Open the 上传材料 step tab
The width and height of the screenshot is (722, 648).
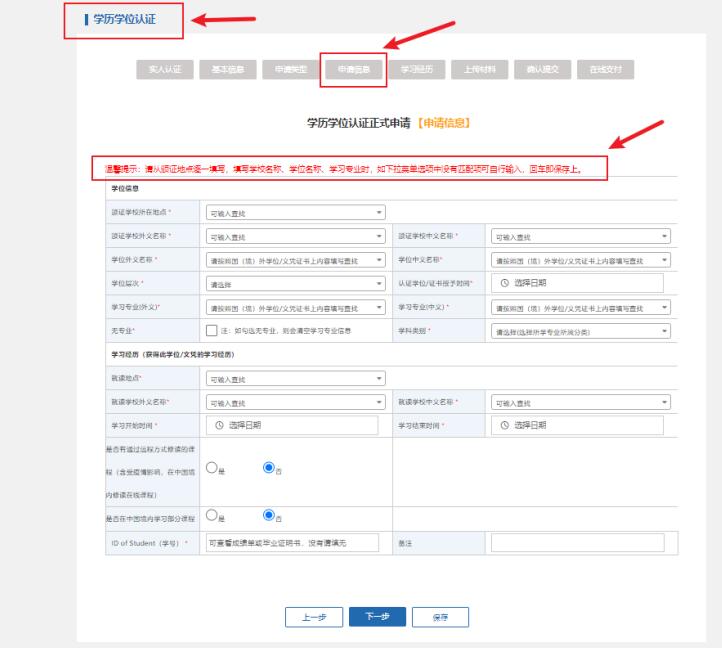tap(480, 70)
